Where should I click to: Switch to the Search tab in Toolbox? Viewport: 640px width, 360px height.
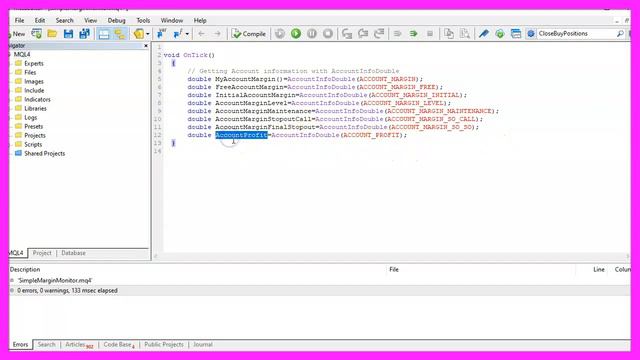click(47, 344)
